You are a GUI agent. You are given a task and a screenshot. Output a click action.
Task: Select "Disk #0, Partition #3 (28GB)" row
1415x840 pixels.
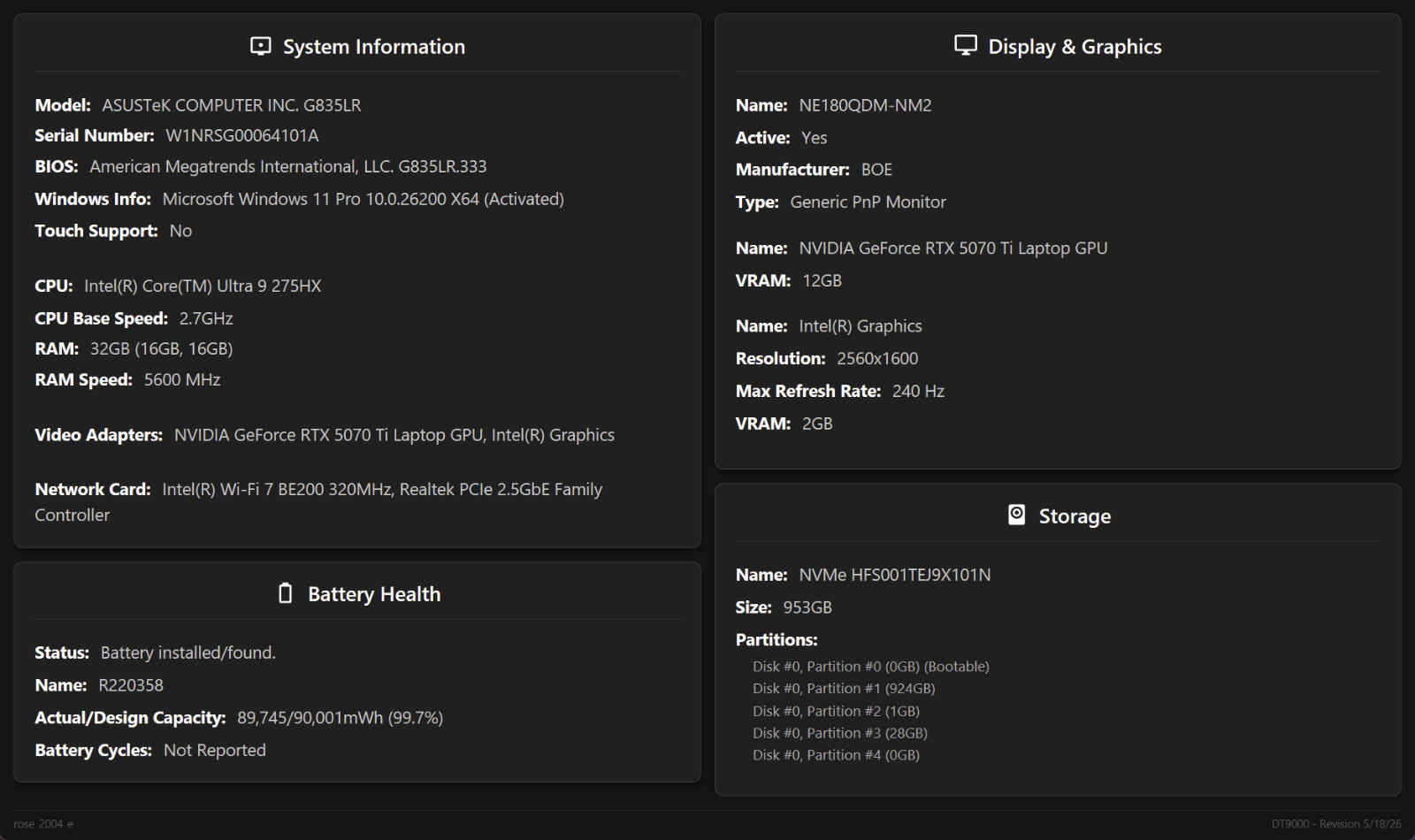840,733
